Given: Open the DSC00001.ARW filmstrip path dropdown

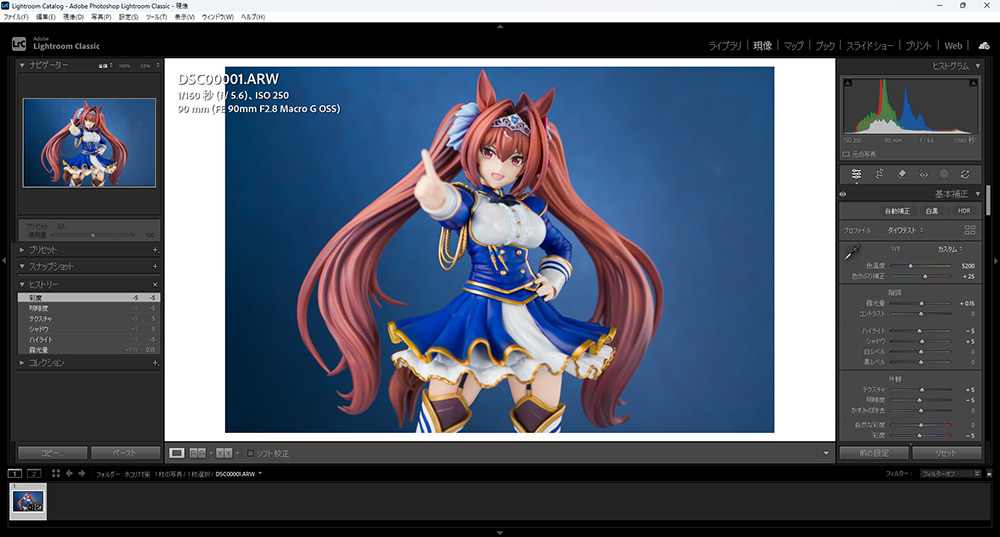Looking at the screenshot, I should tap(260, 474).
